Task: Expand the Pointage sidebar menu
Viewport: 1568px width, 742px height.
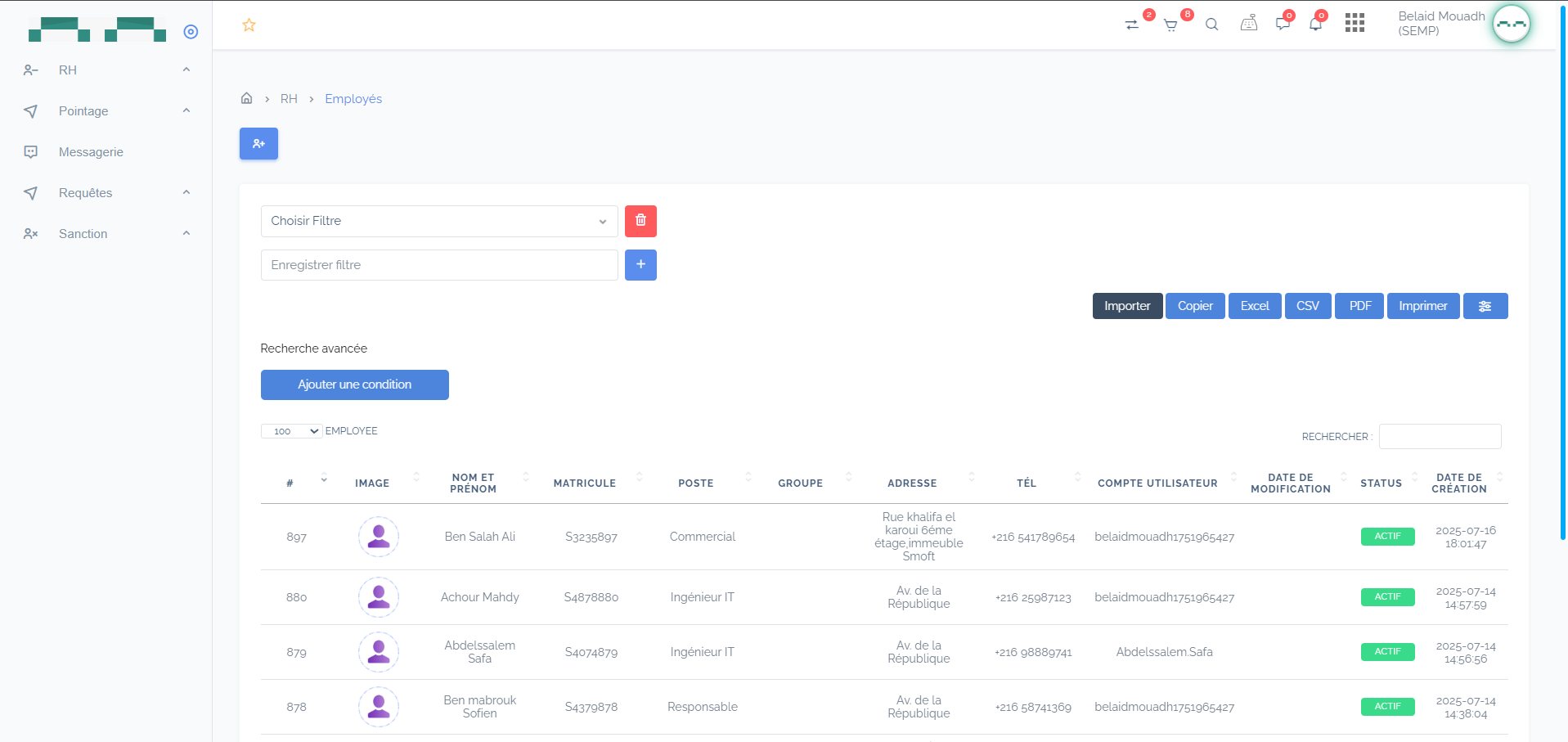Action: pyautogui.click(x=106, y=111)
